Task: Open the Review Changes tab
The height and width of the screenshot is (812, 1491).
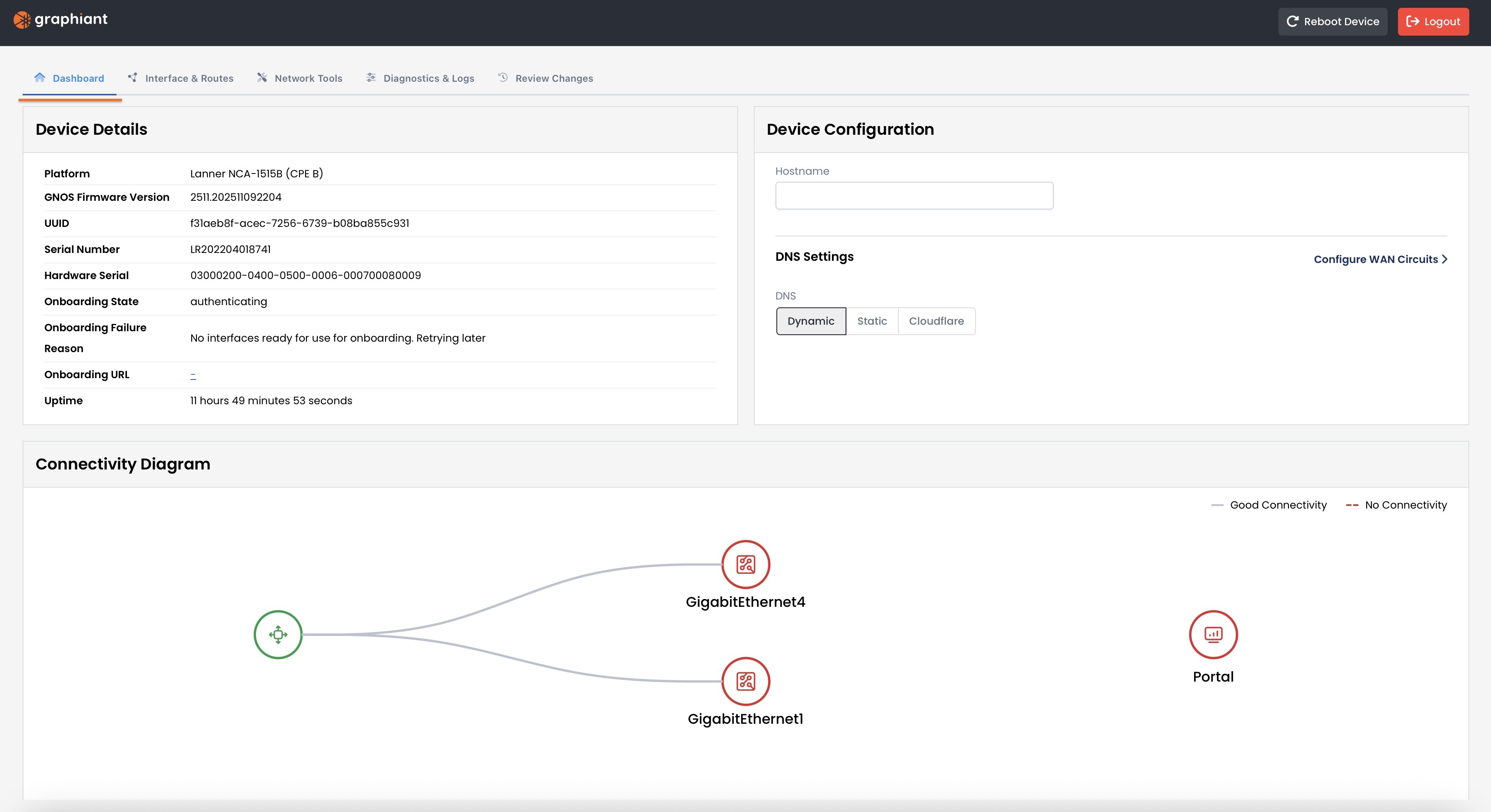Action: pyautogui.click(x=545, y=78)
